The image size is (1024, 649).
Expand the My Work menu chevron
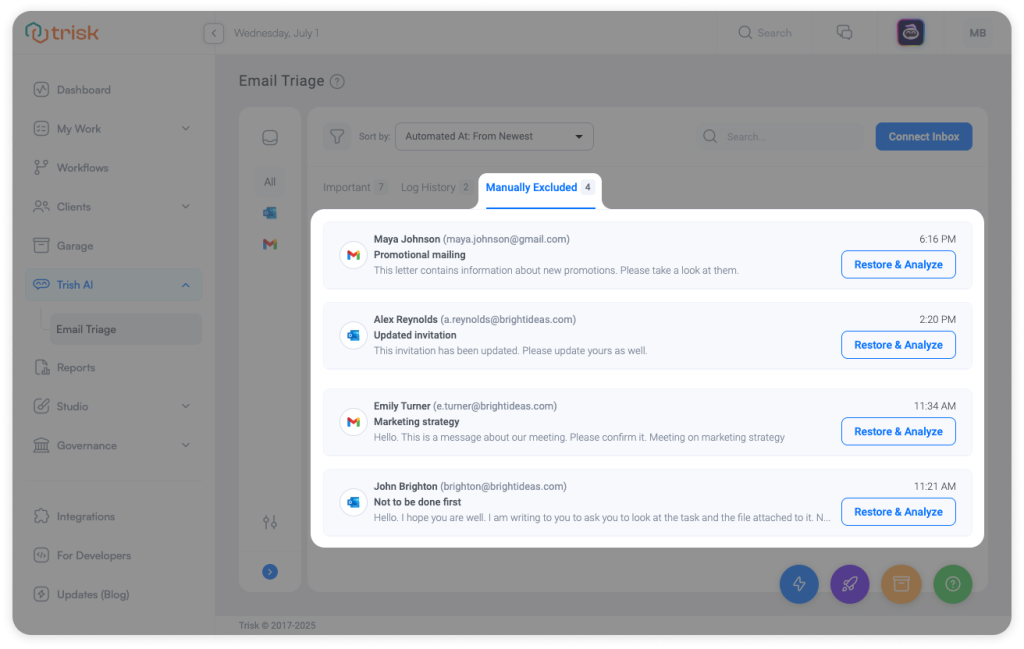coord(185,129)
